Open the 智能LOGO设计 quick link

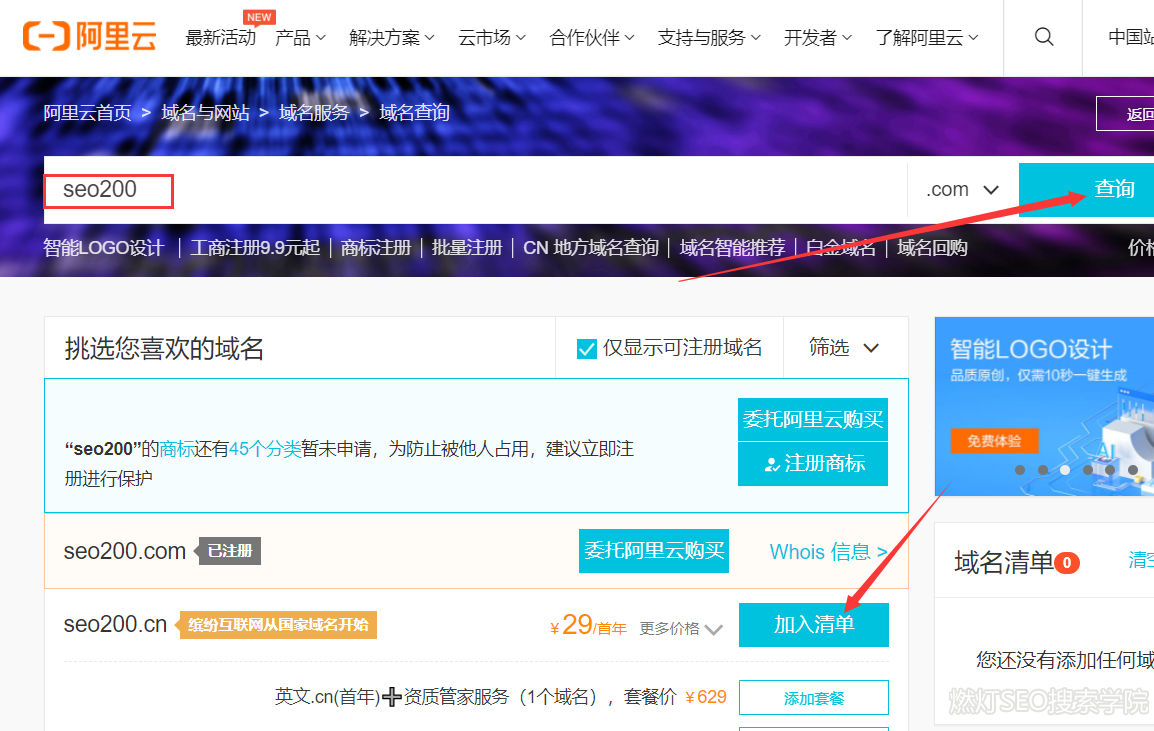pyautogui.click(x=103, y=248)
